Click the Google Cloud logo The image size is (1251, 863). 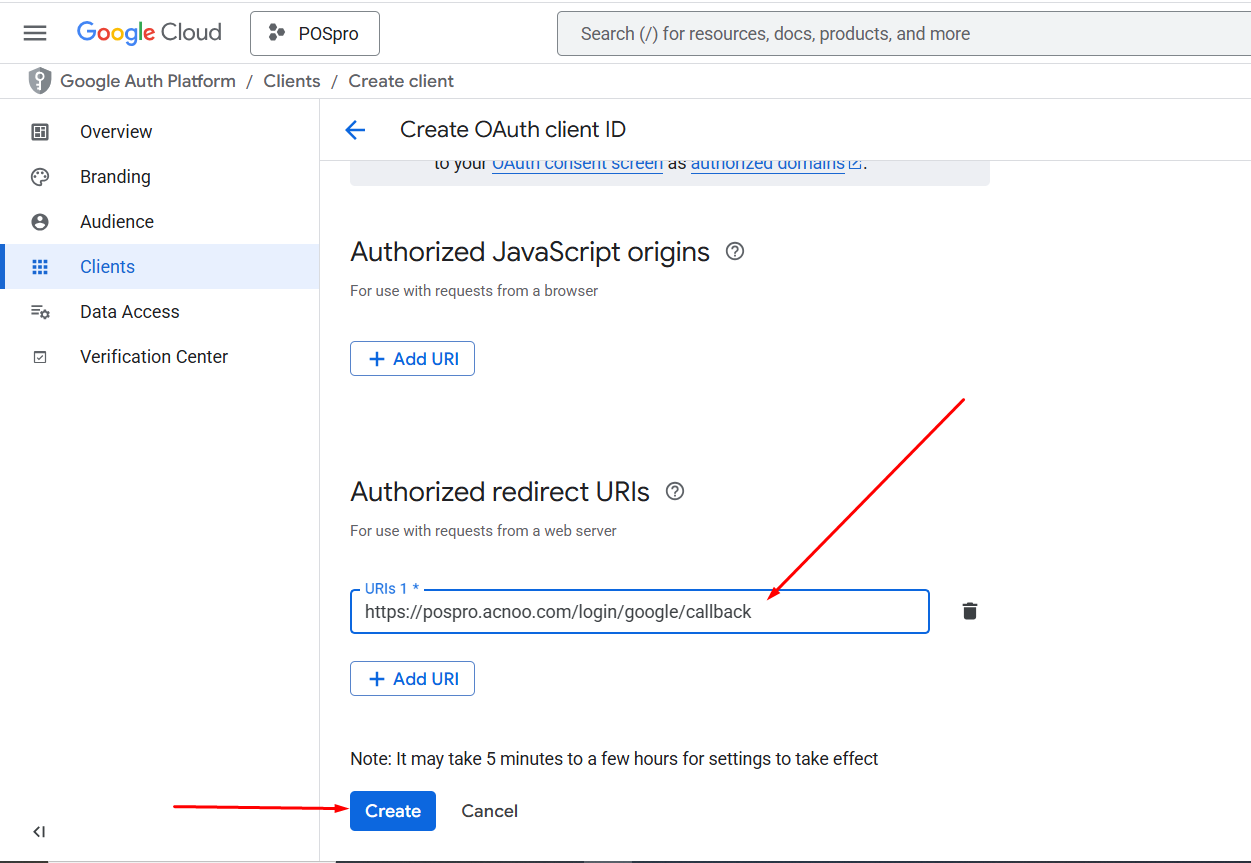tap(149, 33)
